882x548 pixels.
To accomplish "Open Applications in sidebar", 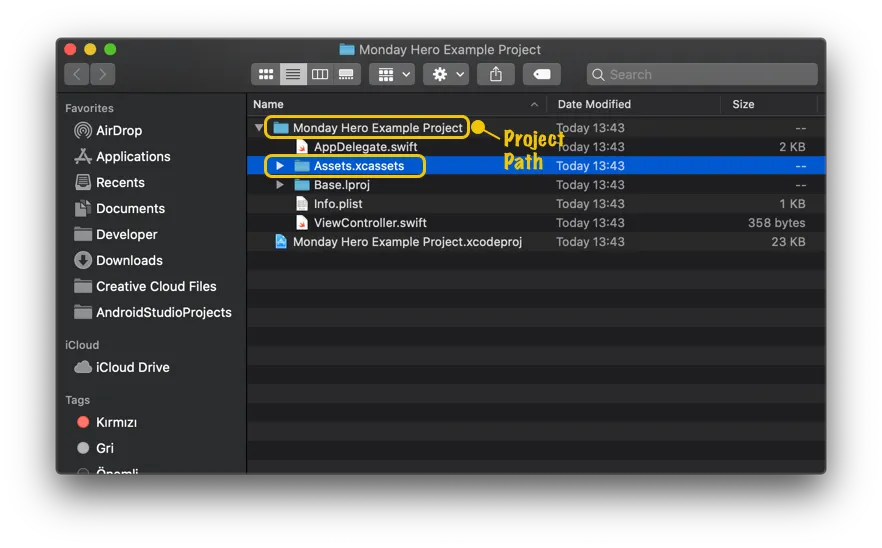I will click(122, 156).
